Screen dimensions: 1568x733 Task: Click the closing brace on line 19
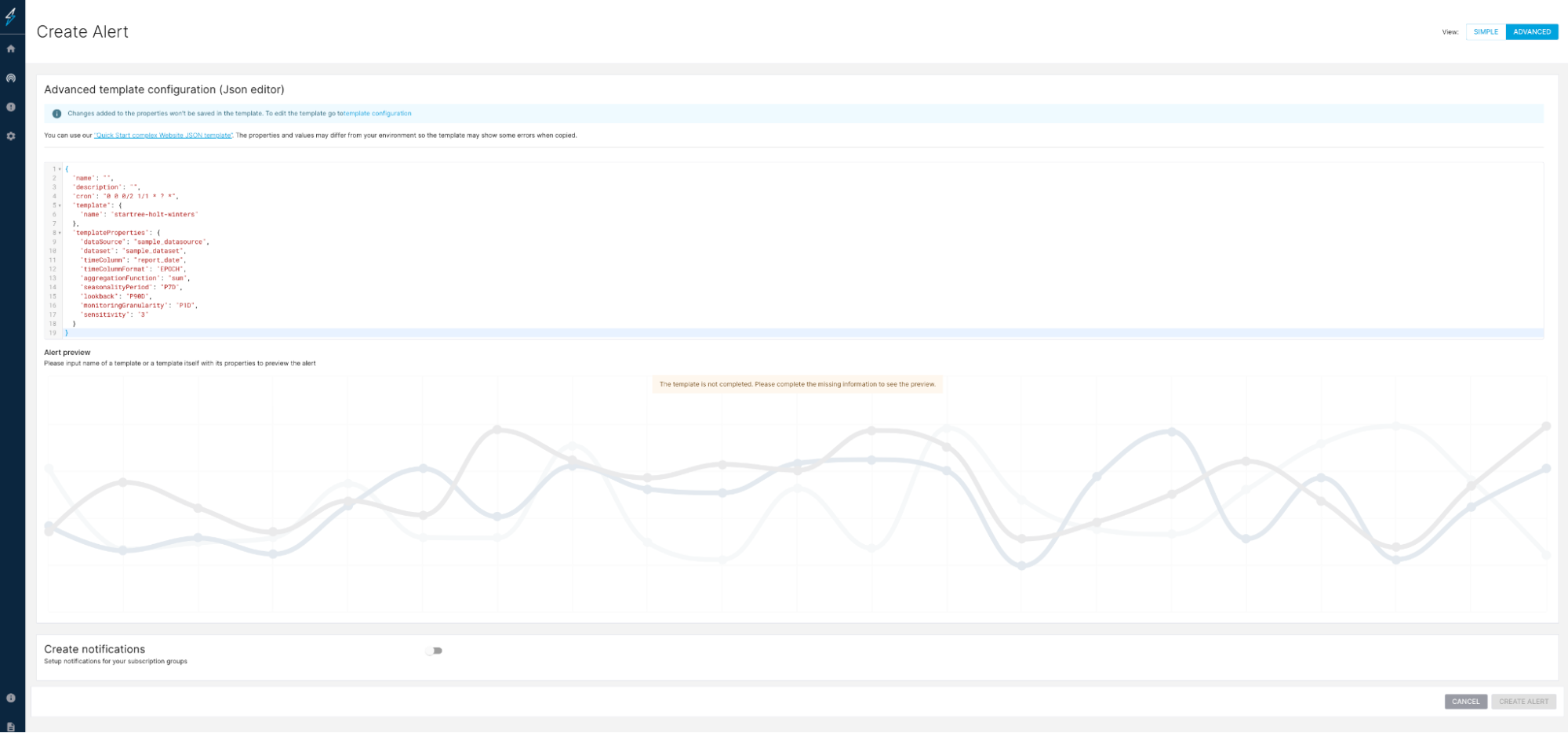tap(66, 333)
